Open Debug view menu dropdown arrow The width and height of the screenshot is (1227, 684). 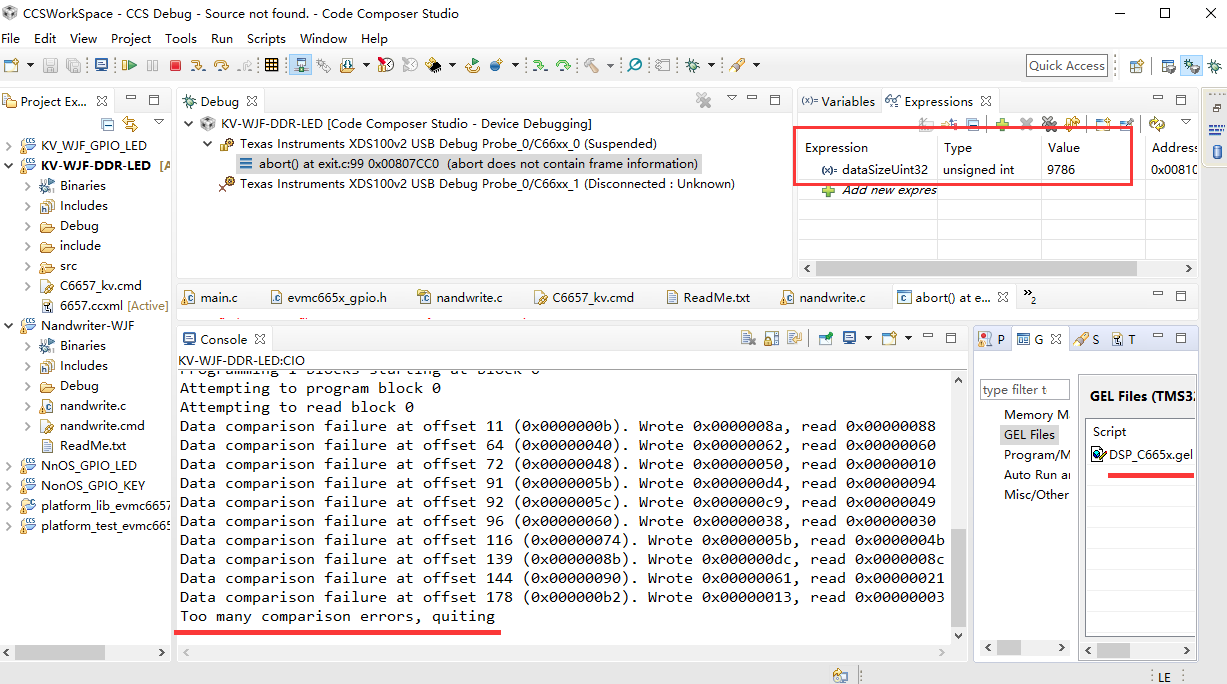732,99
